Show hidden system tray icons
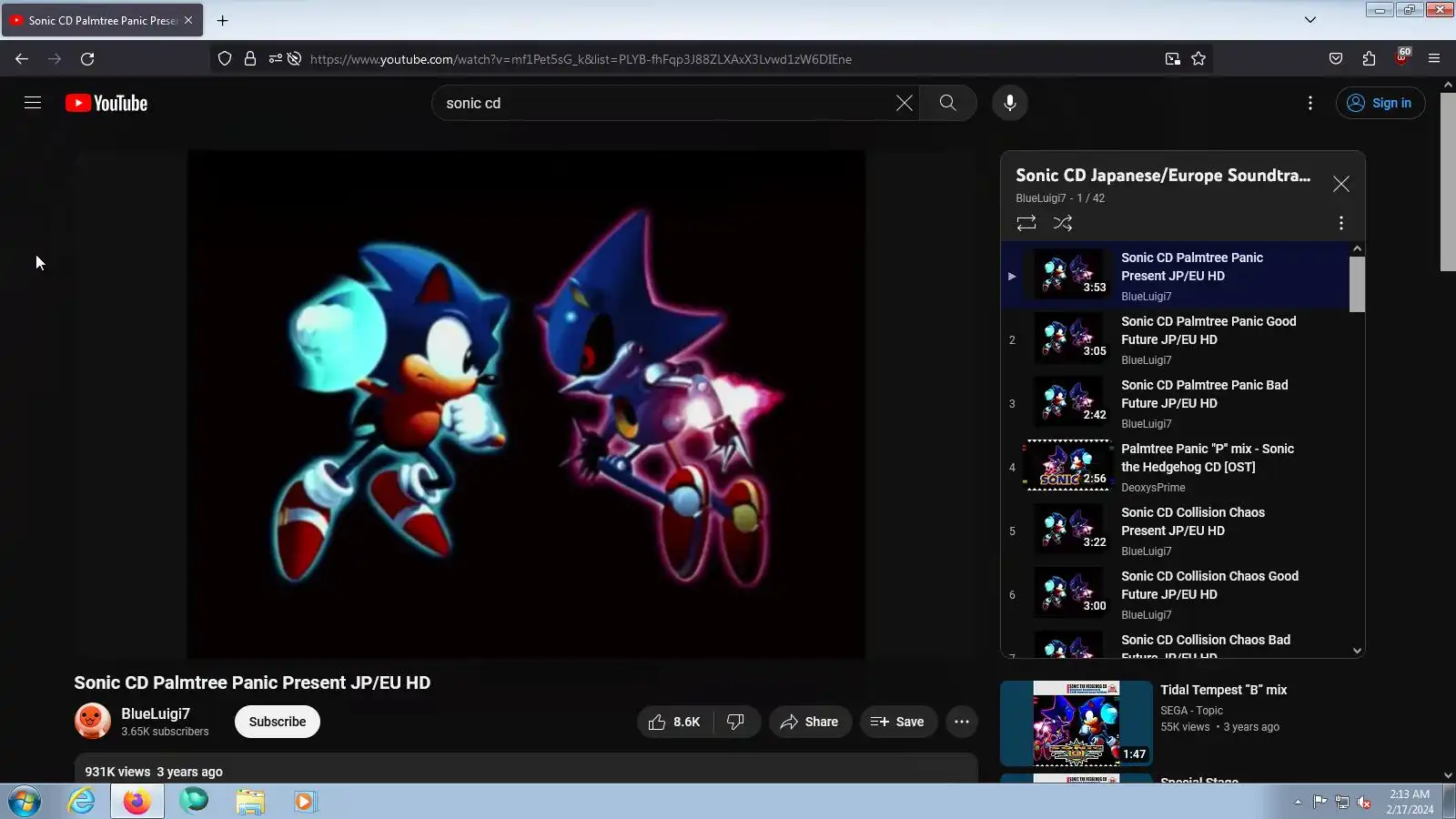Screen dimensions: 1456x819 coord(1298,802)
